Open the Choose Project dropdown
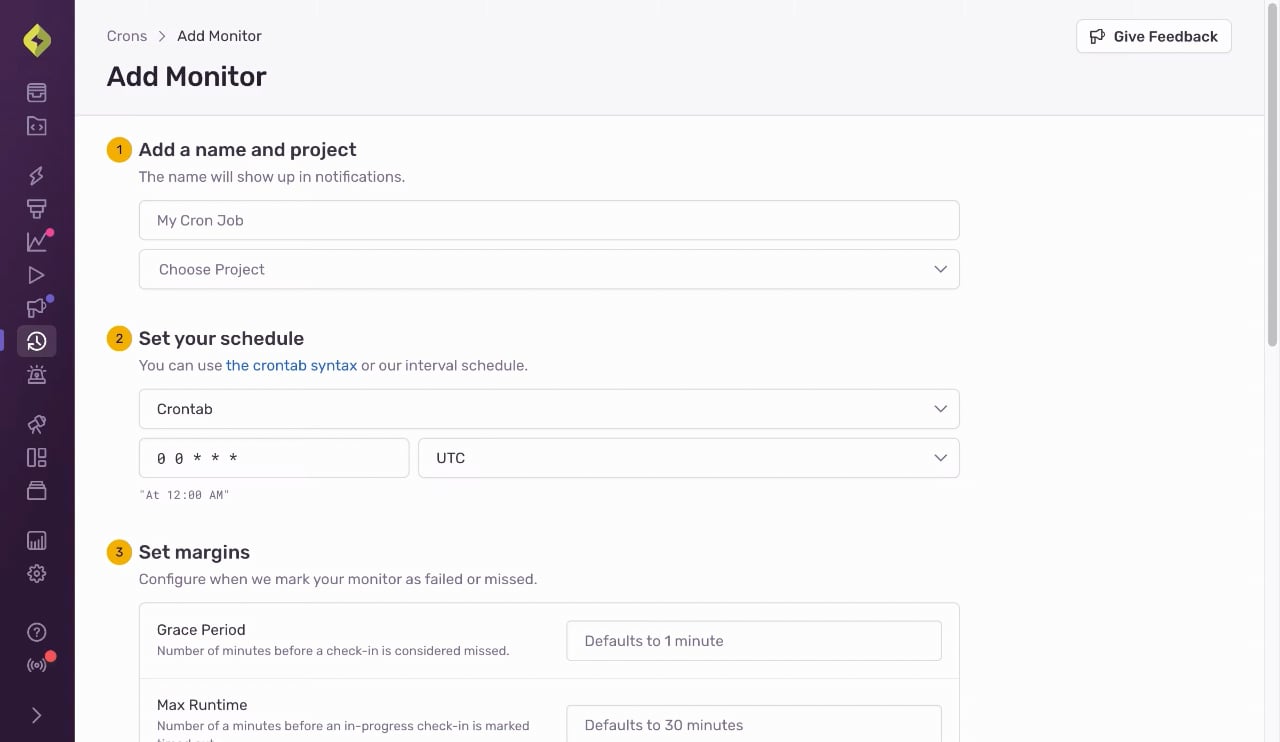This screenshot has width=1280, height=742. [x=549, y=269]
